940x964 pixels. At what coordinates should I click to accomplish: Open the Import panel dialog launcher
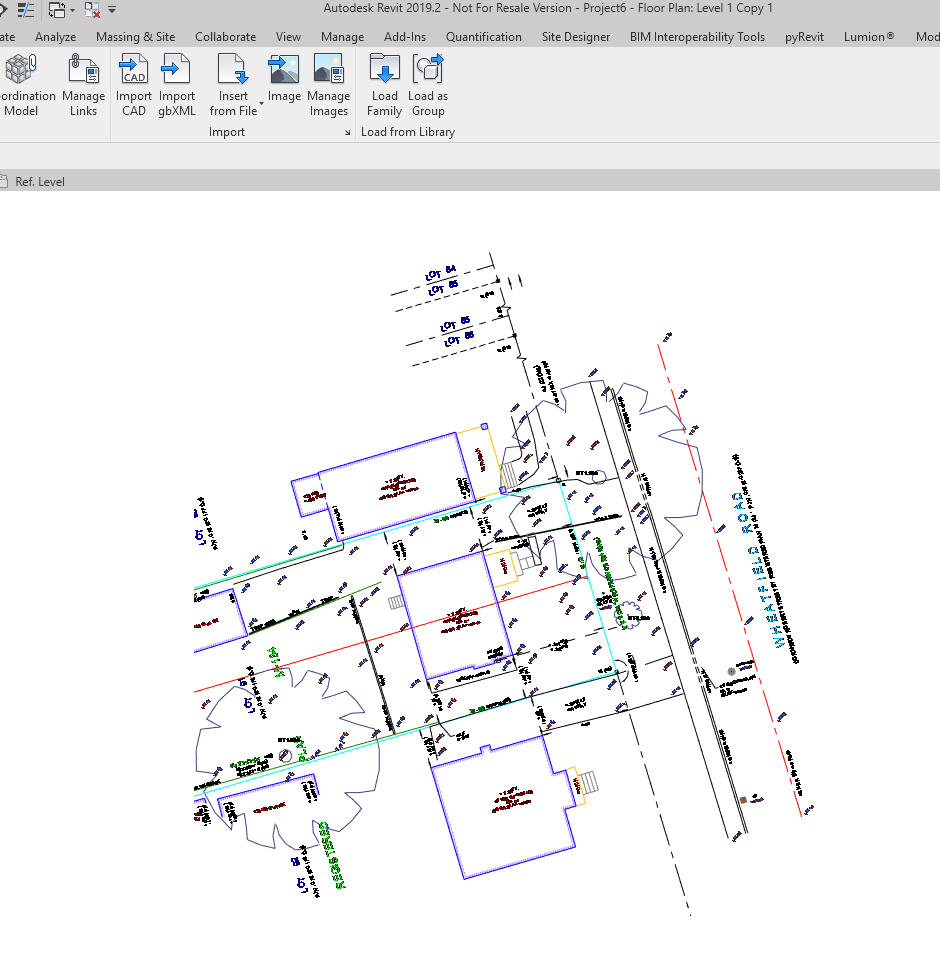(347, 131)
